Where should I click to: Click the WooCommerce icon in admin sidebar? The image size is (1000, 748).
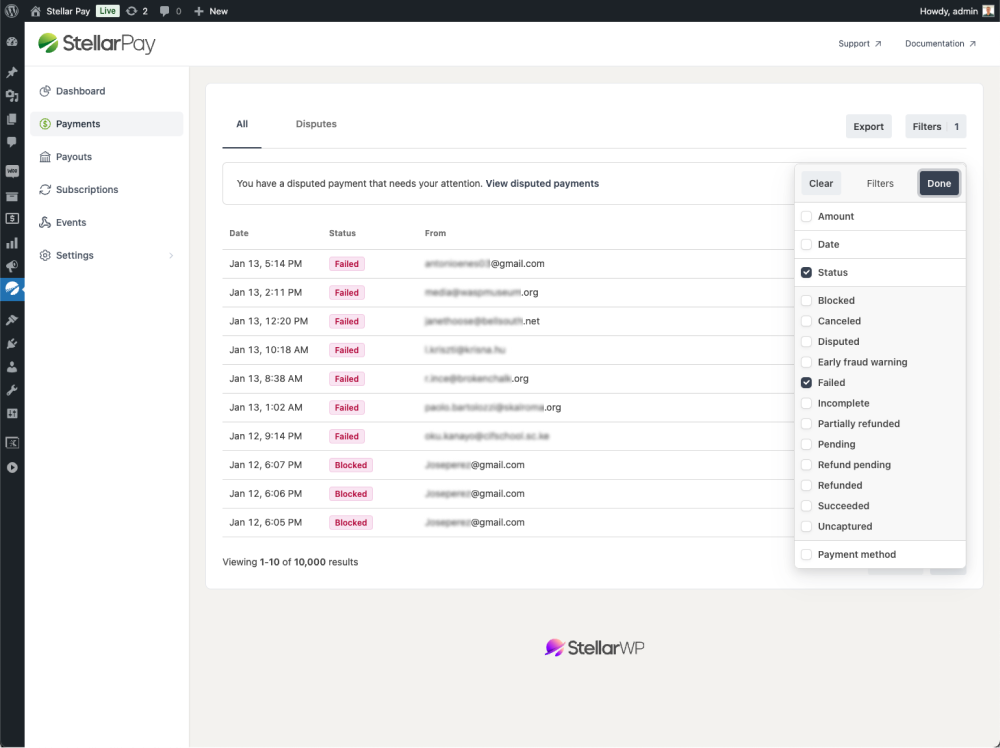pyautogui.click(x=12, y=171)
